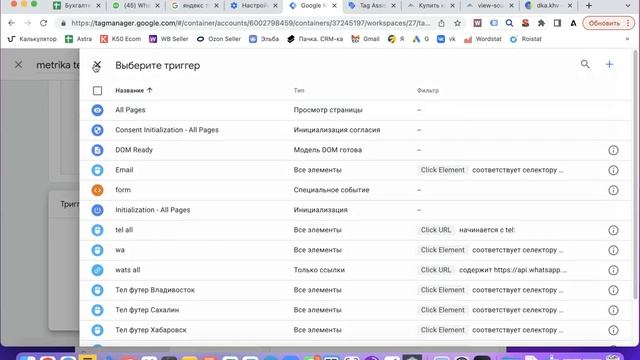Tick the select-all triggers checkbox
This screenshot has height=360, width=640.
(x=97, y=90)
